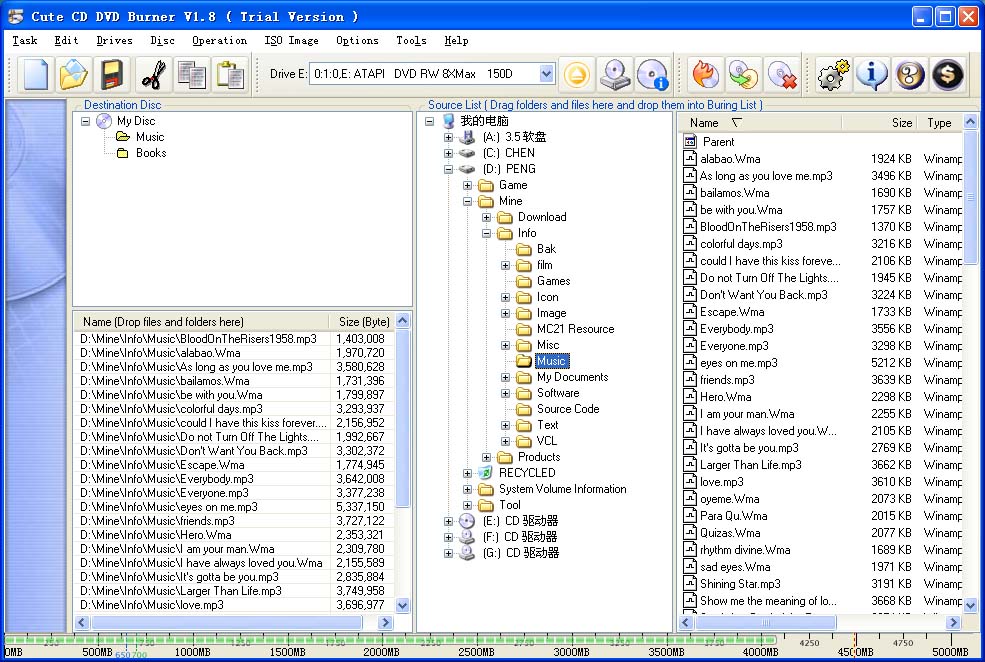Select the (E:) CD drive node
This screenshot has width=985, height=662.
pyautogui.click(x=521, y=521)
